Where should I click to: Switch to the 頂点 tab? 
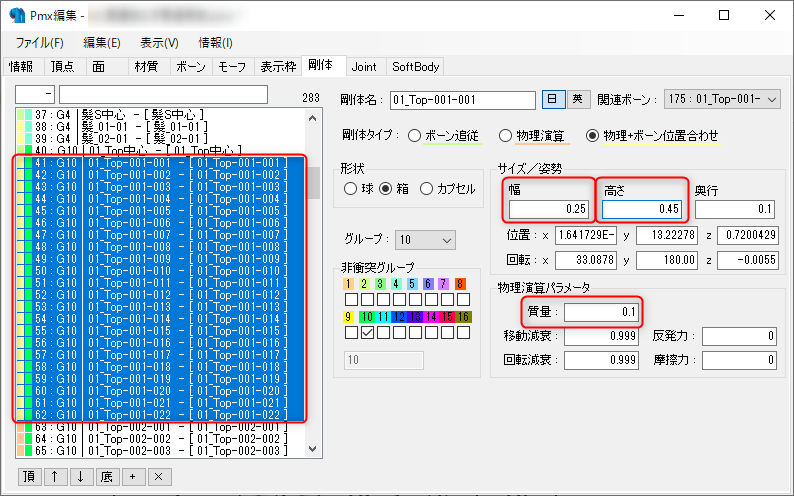[63, 67]
